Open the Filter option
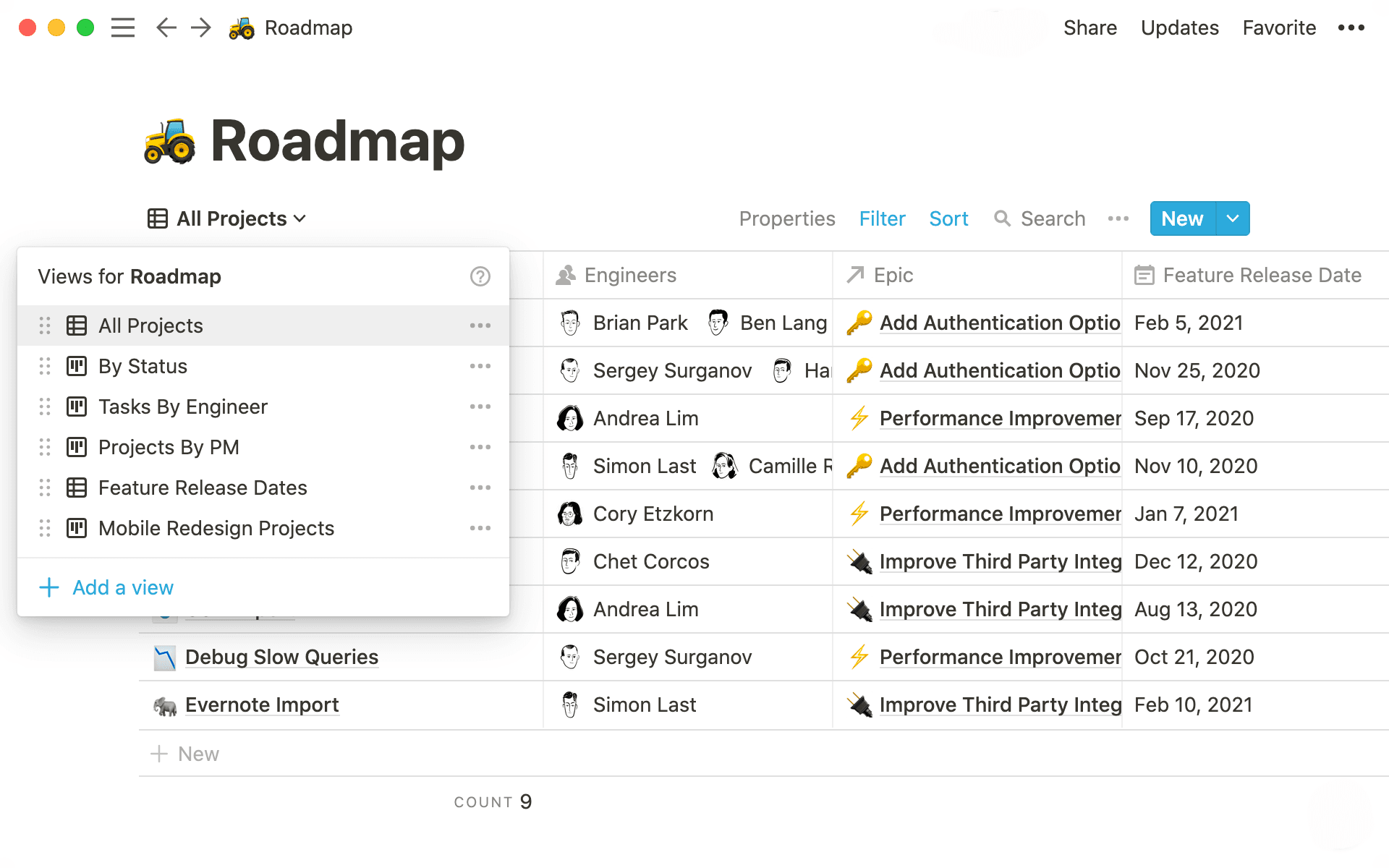 (x=882, y=218)
